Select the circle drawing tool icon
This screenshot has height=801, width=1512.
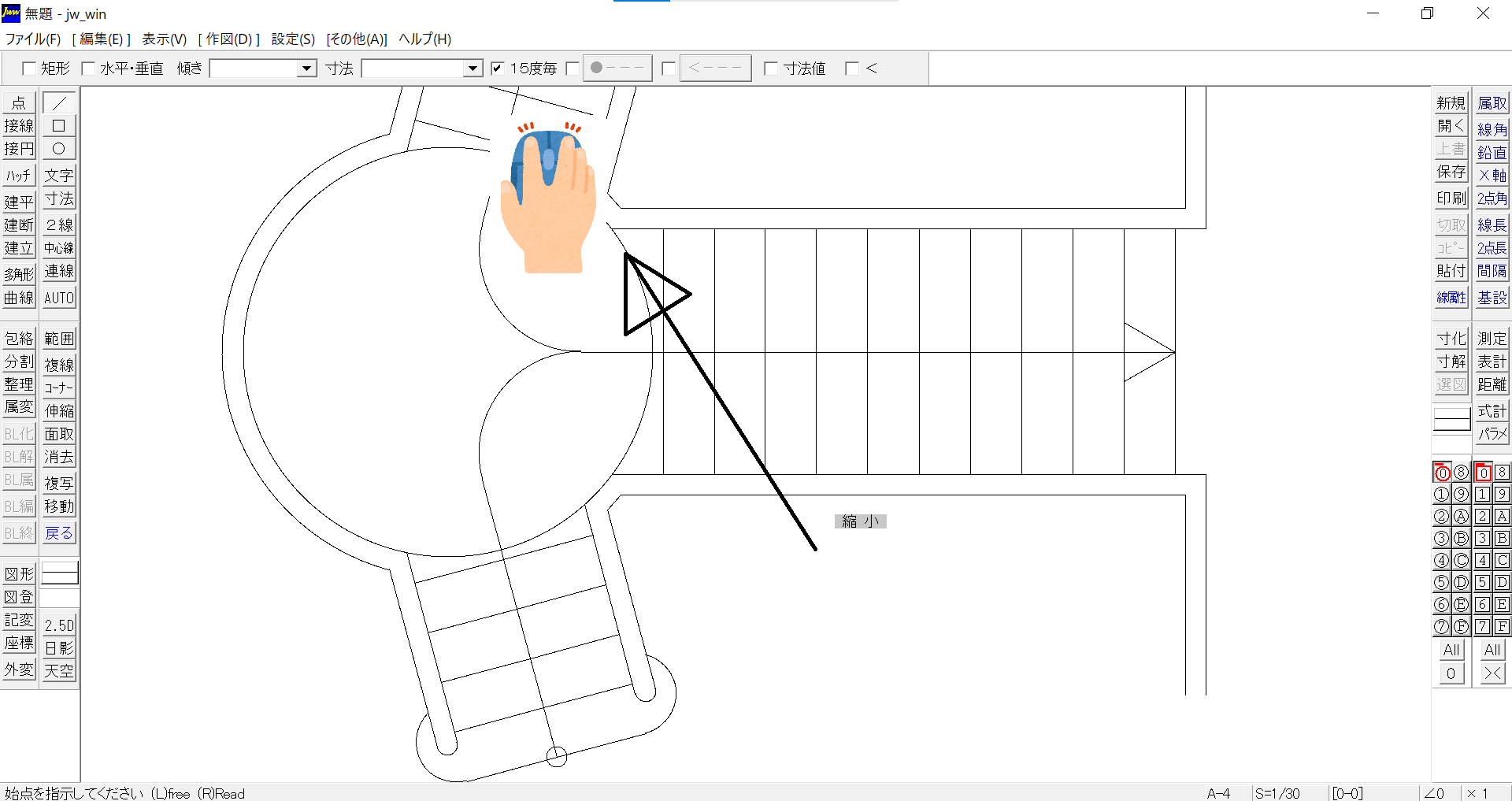pyautogui.click(x=59, y=149)
